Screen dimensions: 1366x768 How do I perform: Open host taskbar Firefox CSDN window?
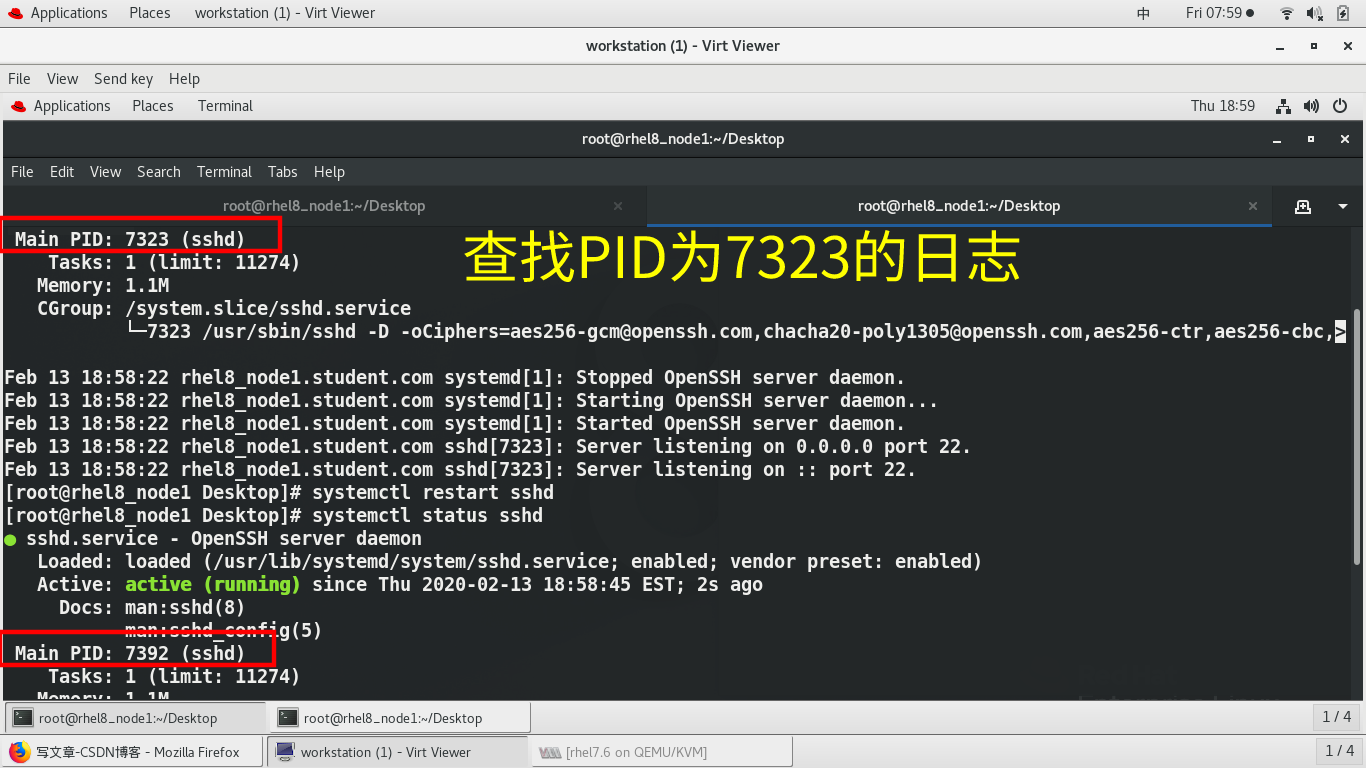coord(132,752)
